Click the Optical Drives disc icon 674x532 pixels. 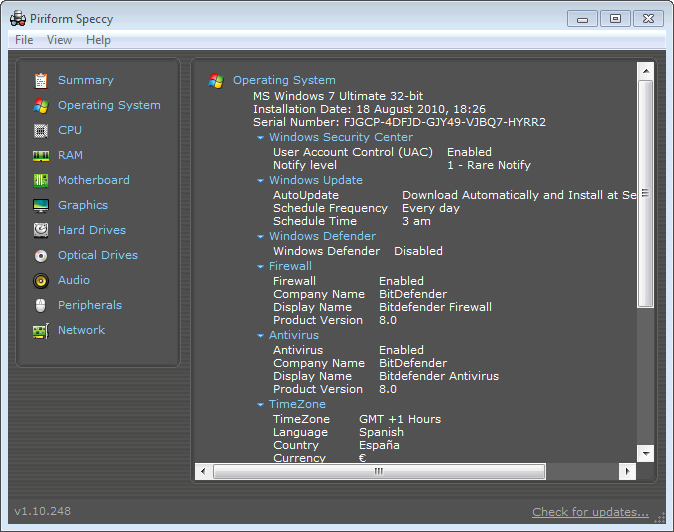[41, 256]
